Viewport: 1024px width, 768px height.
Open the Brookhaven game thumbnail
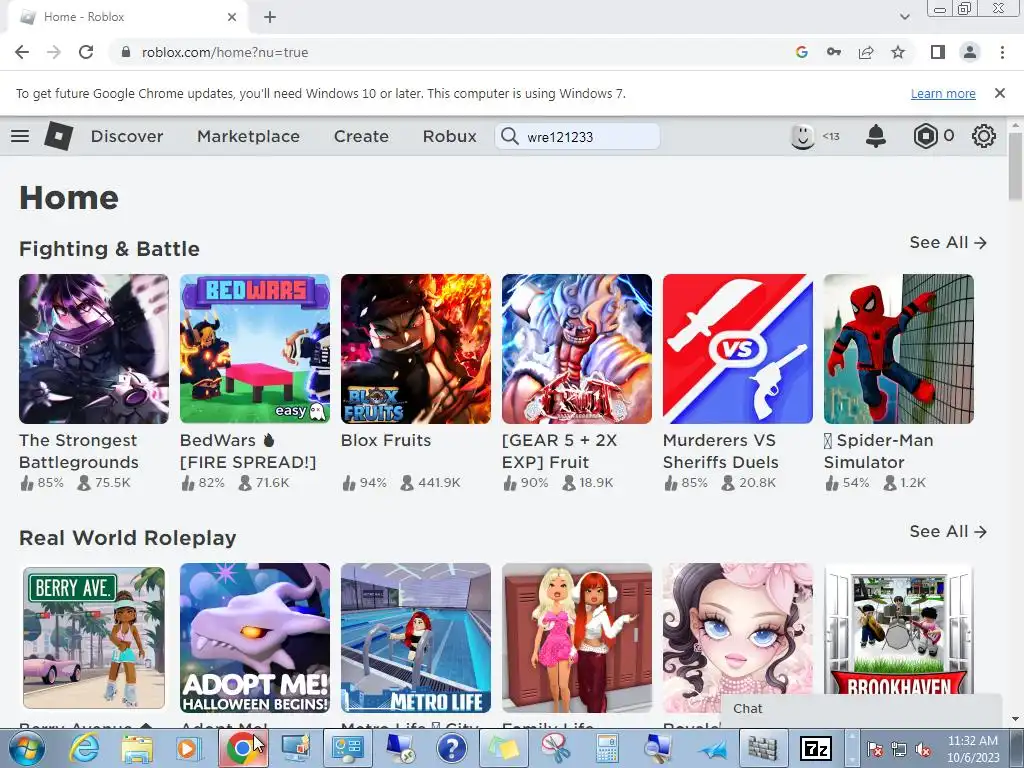pos(899,630)
